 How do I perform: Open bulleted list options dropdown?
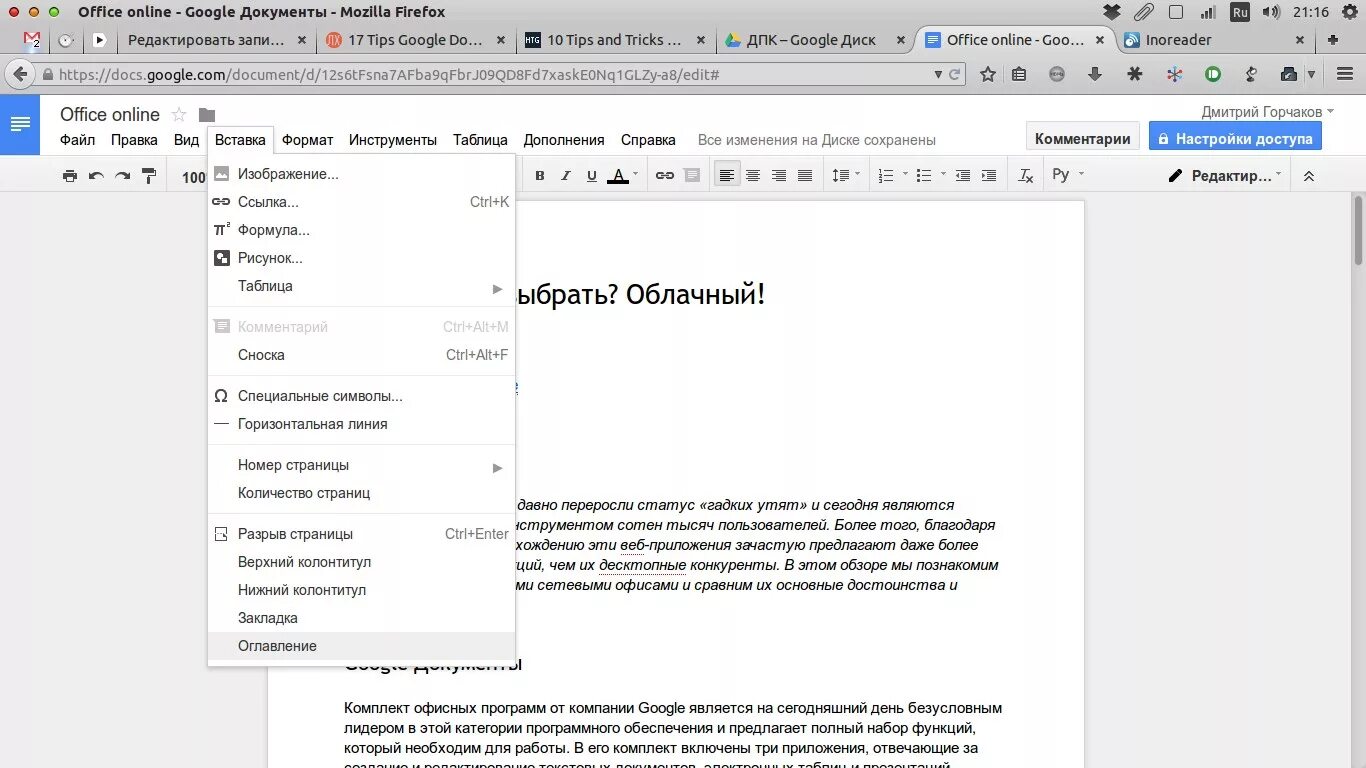pos(944,175)
